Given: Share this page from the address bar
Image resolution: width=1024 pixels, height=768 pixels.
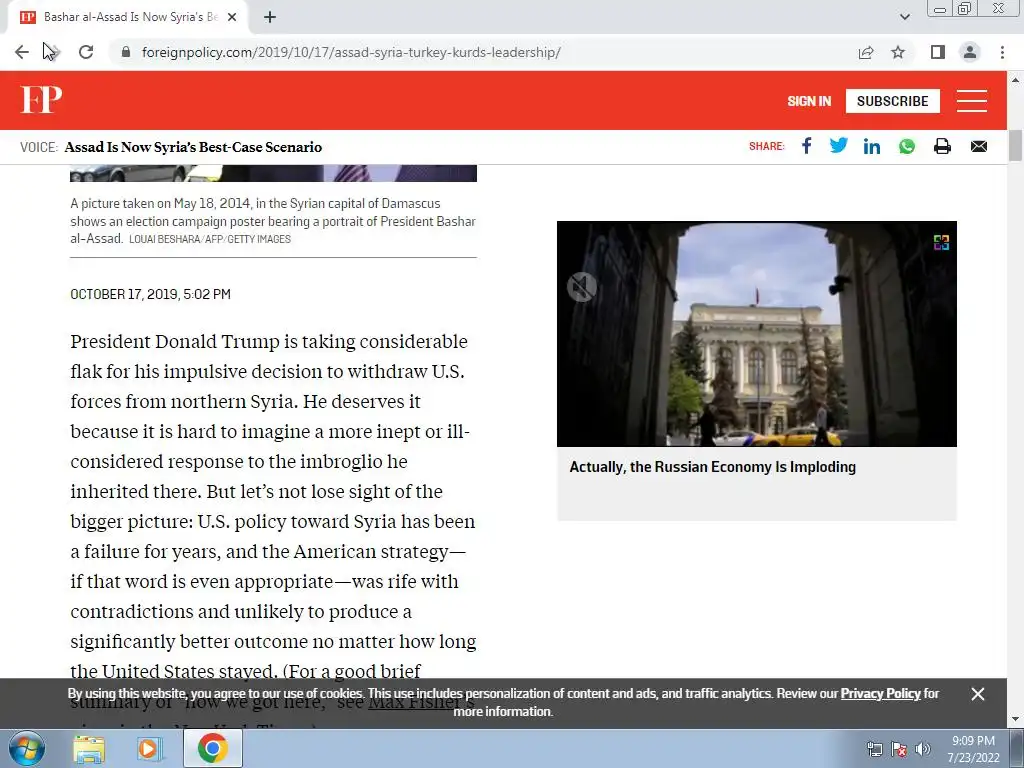Looking at the screenshot, I should point(866,52).
